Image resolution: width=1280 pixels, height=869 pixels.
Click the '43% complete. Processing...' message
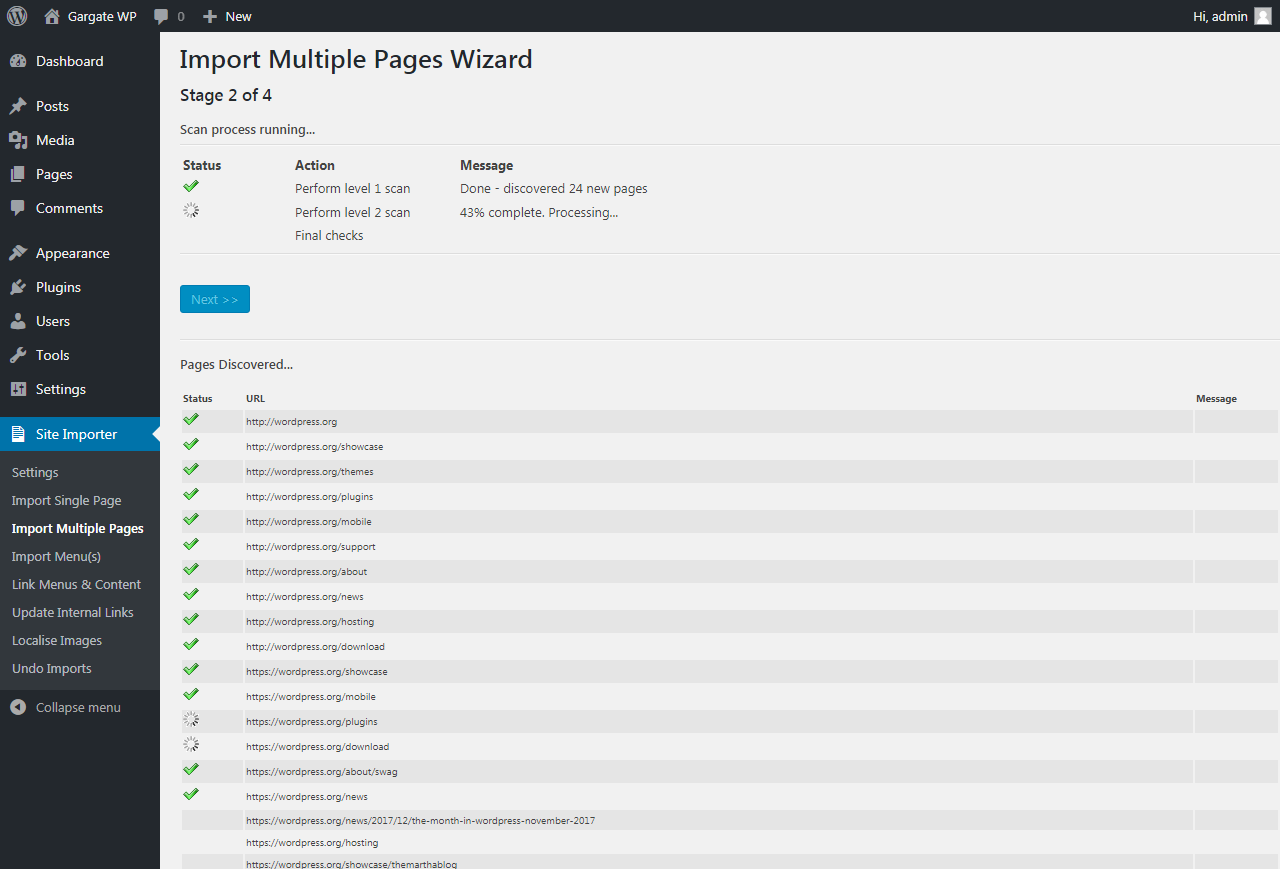click(x=539, y=212)
